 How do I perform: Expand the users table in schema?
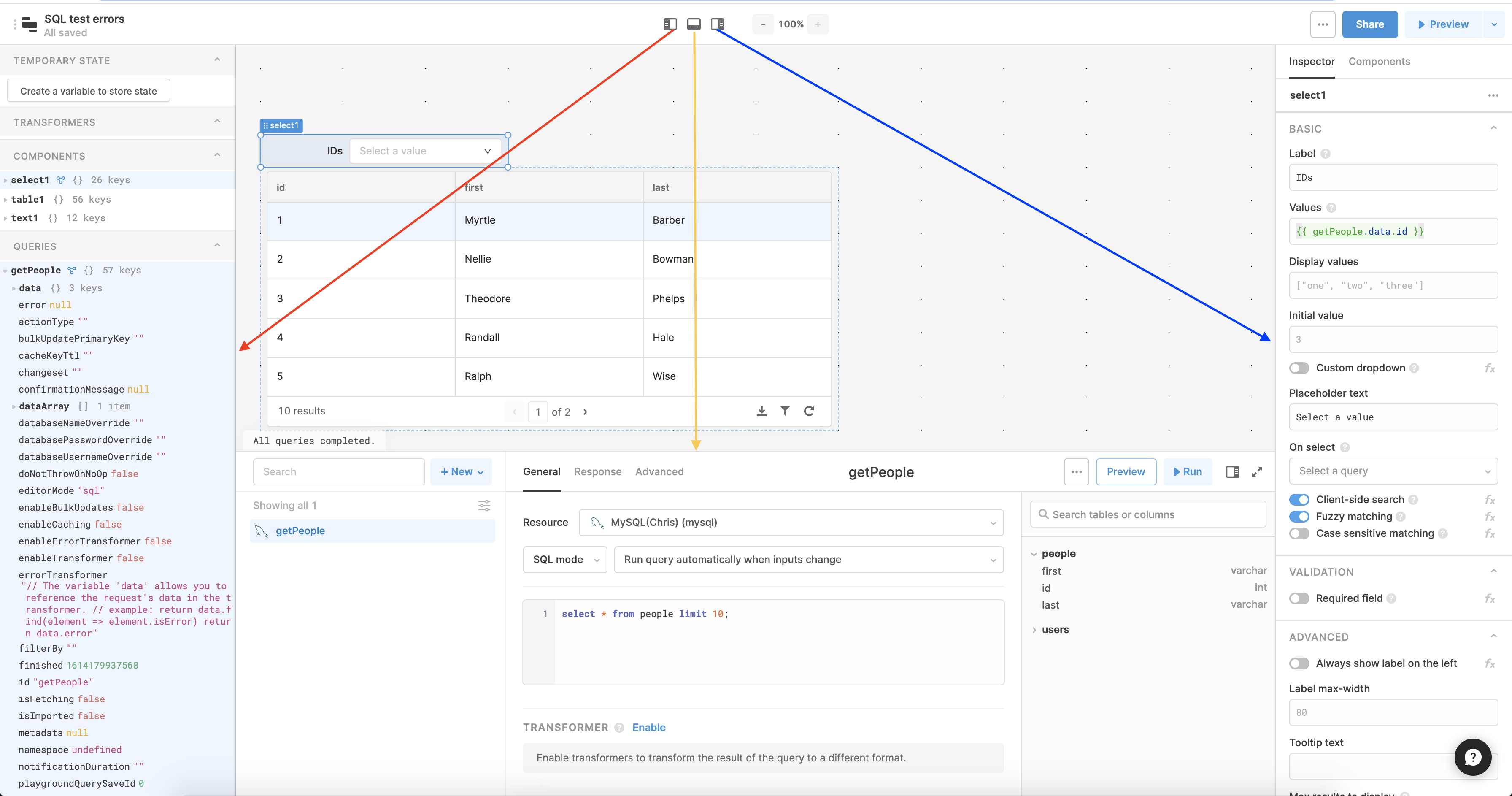point(1055,629)
